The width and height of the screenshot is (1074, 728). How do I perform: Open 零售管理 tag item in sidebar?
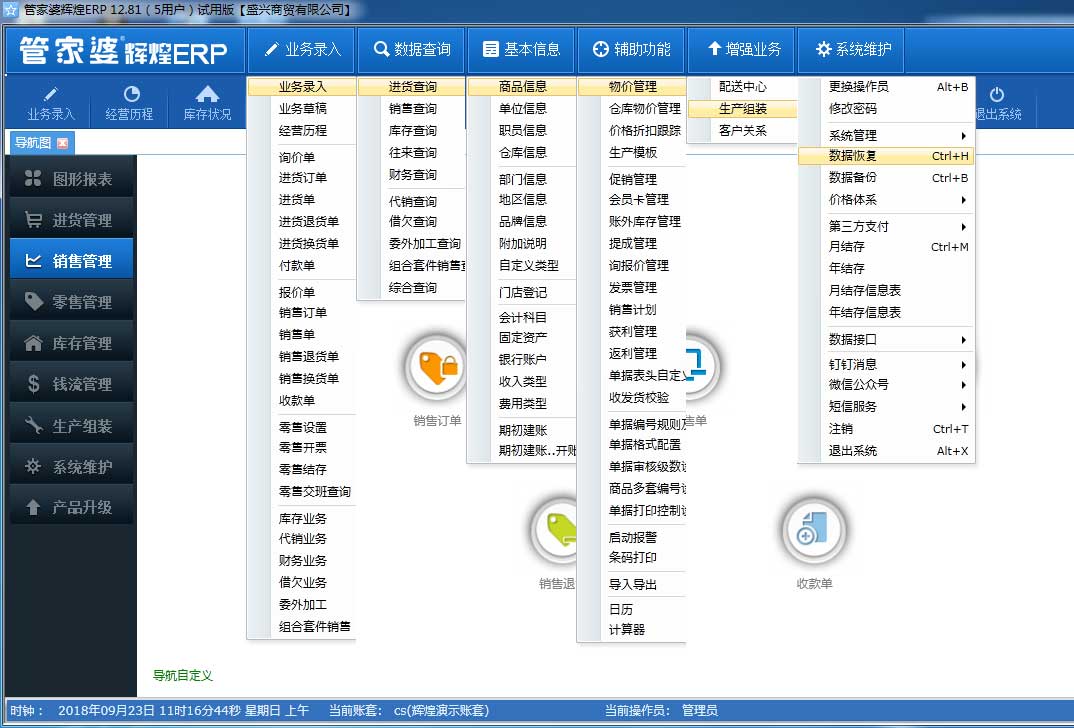point(71,302)
